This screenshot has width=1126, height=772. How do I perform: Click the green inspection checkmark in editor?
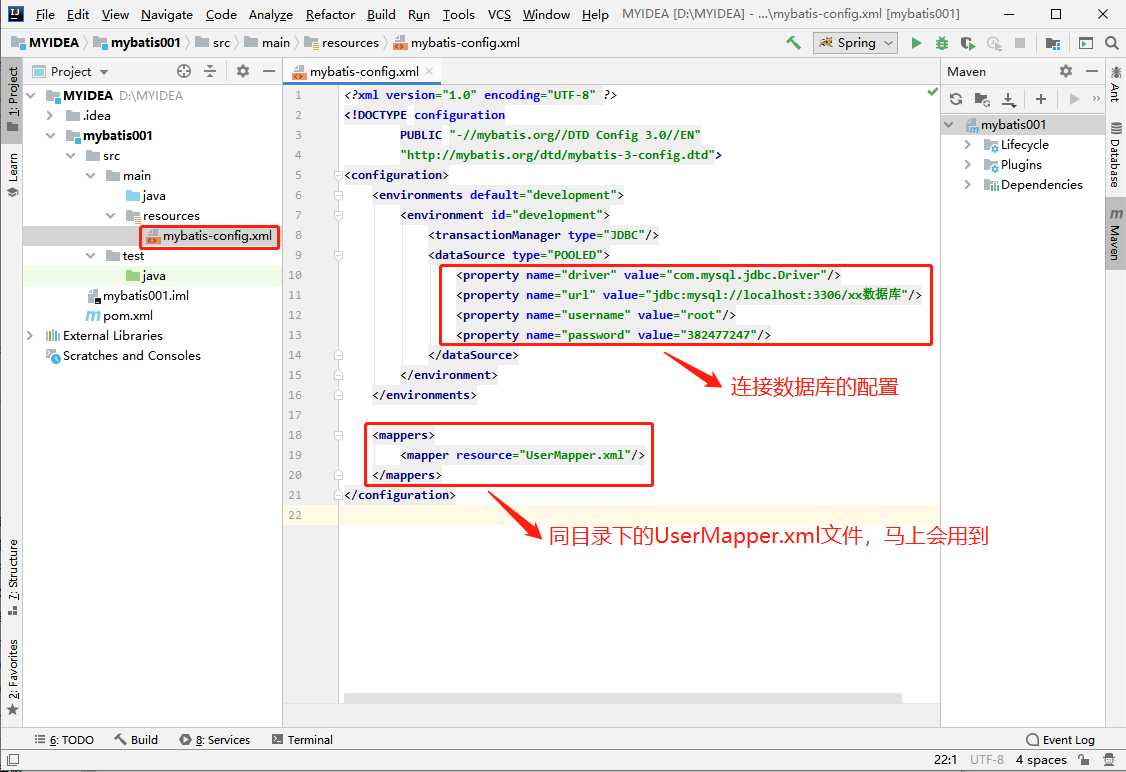tap(932, 91)
